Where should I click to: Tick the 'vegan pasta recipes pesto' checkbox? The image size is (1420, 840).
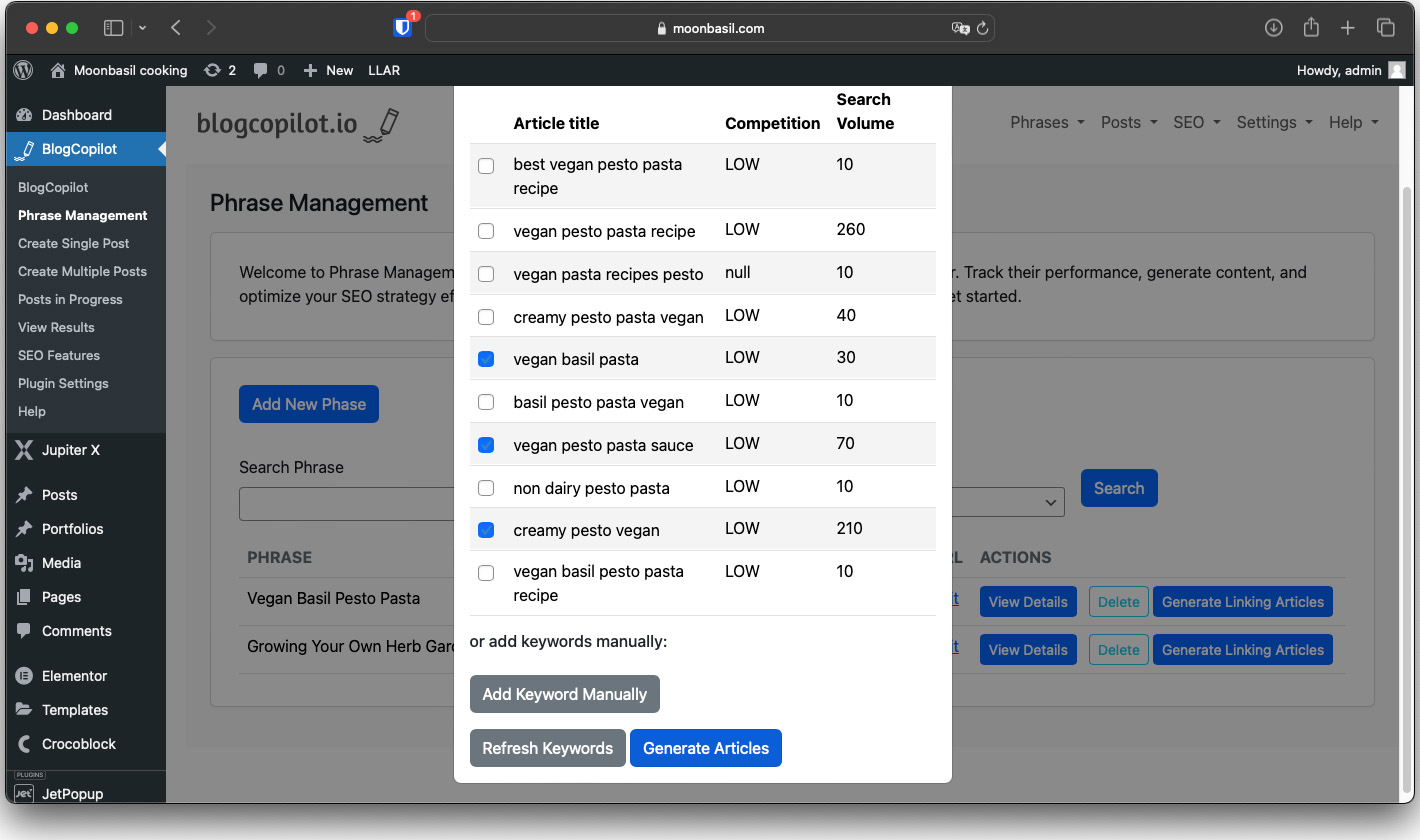point(486,274)
